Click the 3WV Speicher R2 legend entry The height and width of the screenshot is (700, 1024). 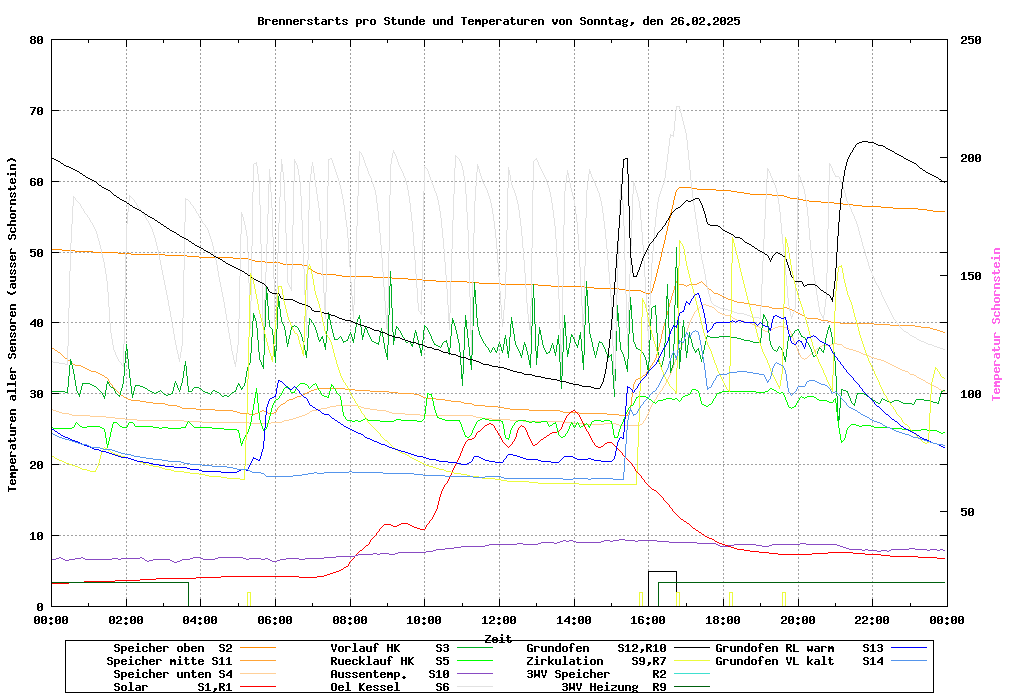[596, 674]
